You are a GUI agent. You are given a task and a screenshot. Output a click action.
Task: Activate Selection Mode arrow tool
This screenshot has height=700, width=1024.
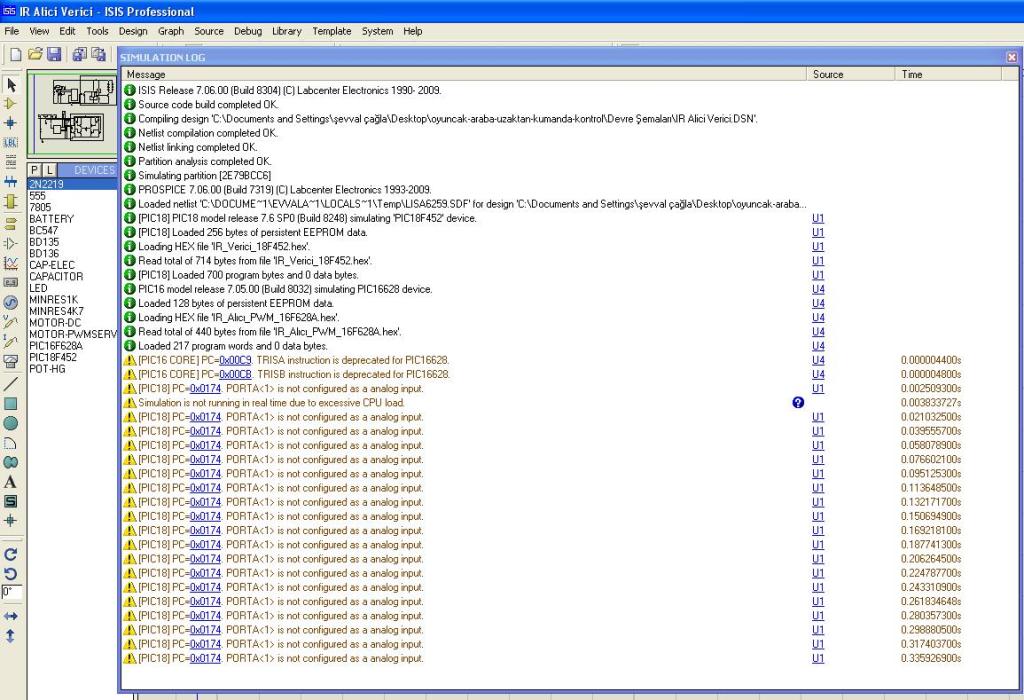11,84
